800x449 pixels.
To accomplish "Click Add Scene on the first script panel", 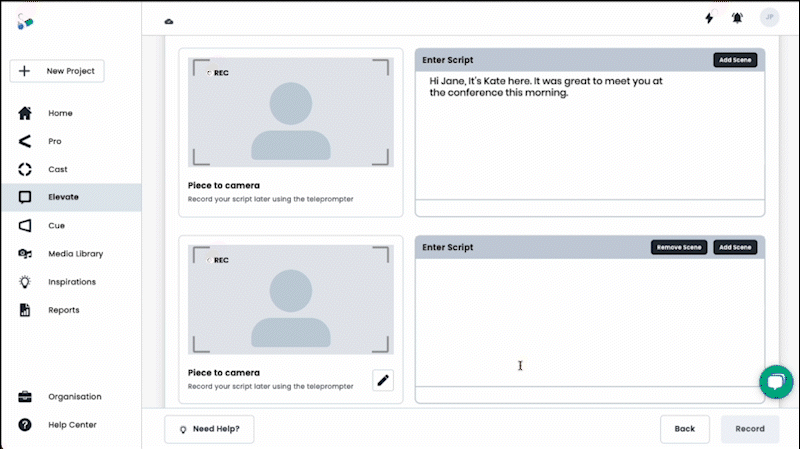I will (735, 60).
